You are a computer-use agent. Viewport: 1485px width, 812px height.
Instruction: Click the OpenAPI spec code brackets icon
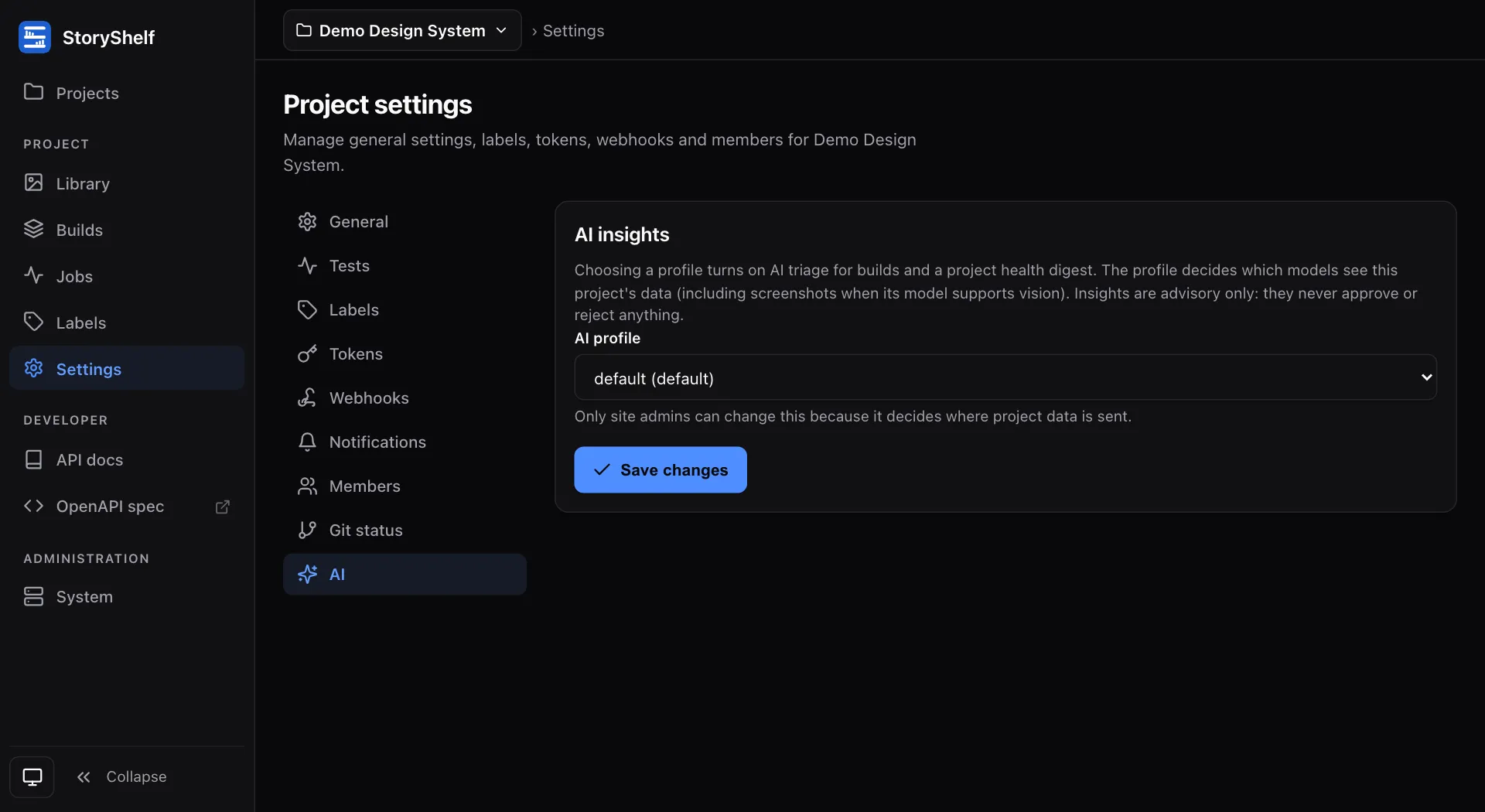click(33, 506)
